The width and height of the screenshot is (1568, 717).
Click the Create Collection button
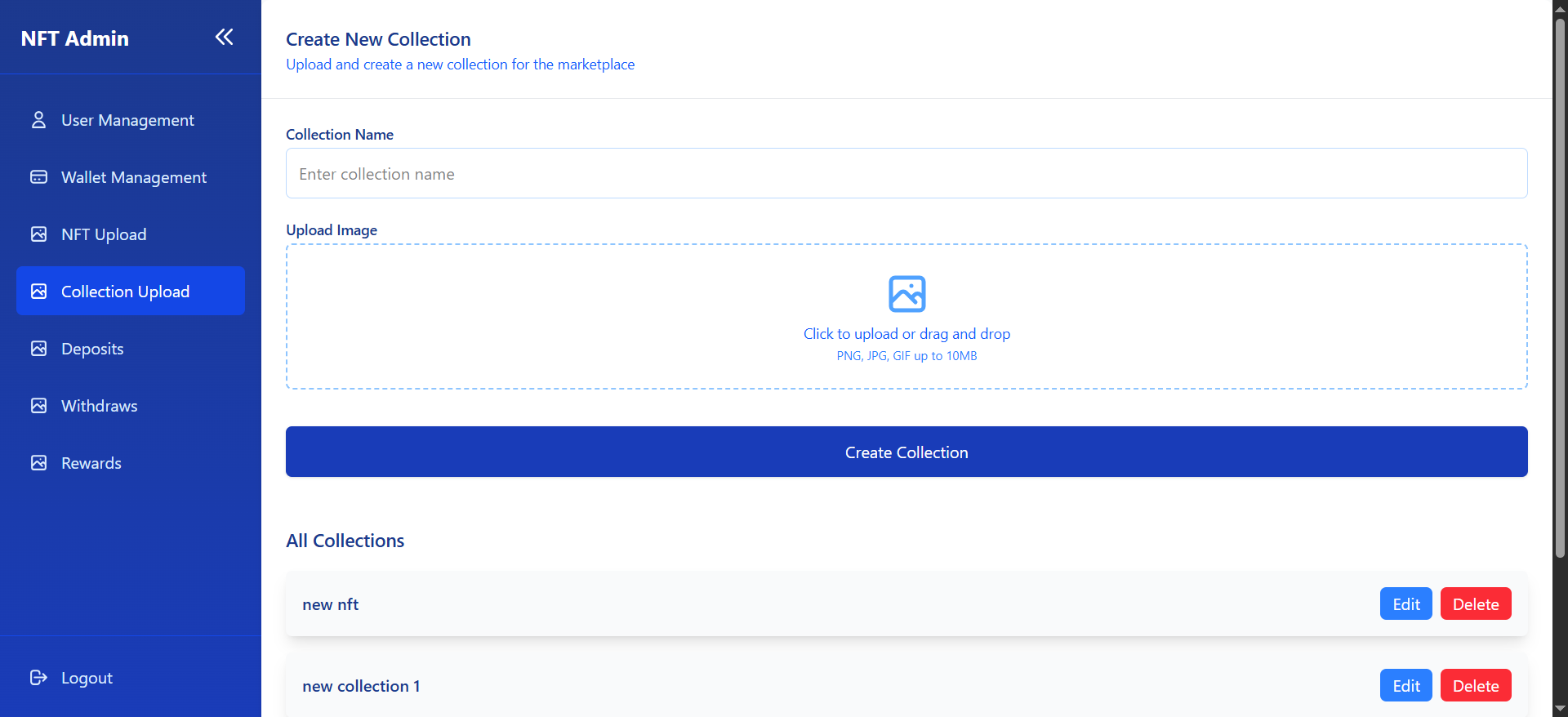(906, 452)
